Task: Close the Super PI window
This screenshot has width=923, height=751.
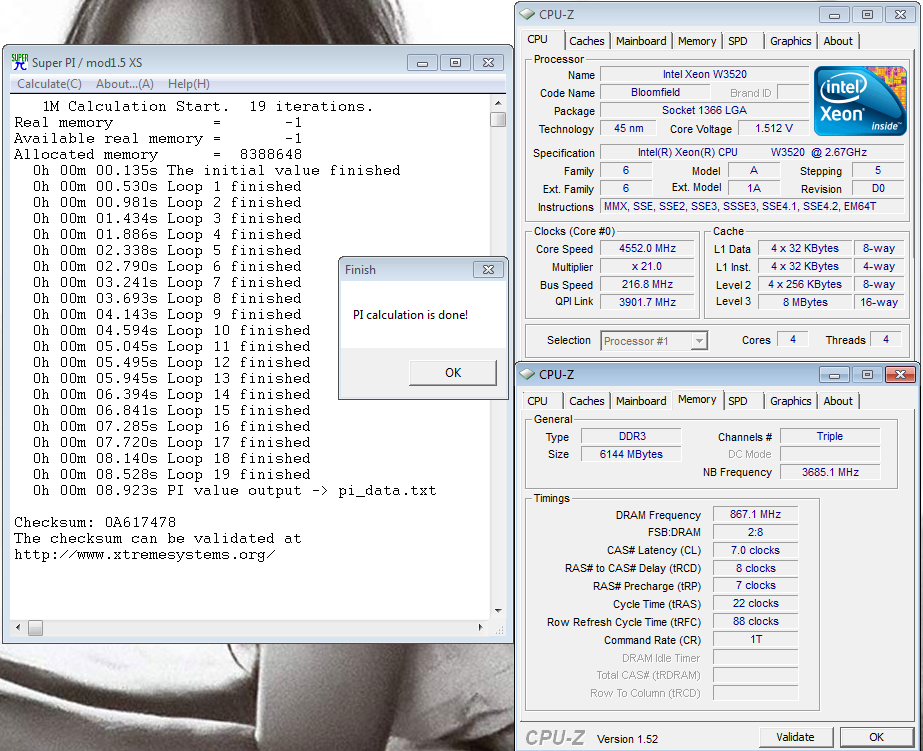Action: click(488, 62)
